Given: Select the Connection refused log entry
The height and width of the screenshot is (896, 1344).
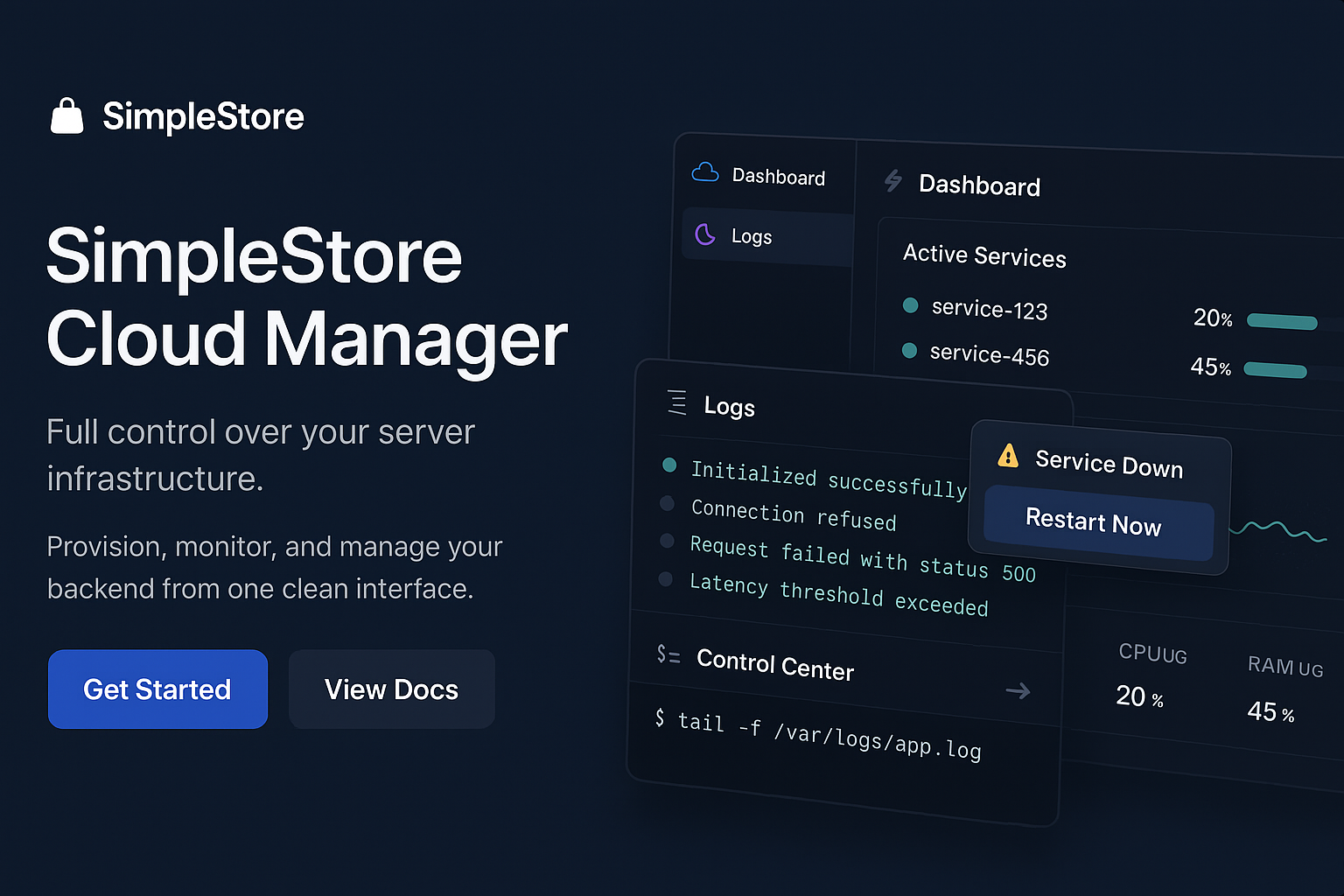Looking at the screenshot, I should [793, 515].
